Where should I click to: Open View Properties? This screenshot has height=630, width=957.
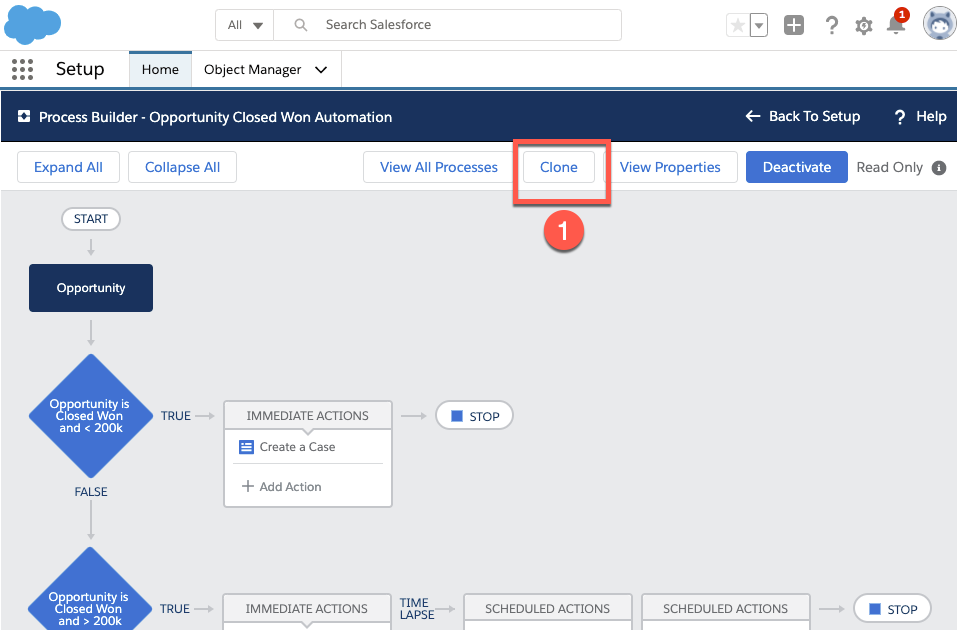coord(670,167)
